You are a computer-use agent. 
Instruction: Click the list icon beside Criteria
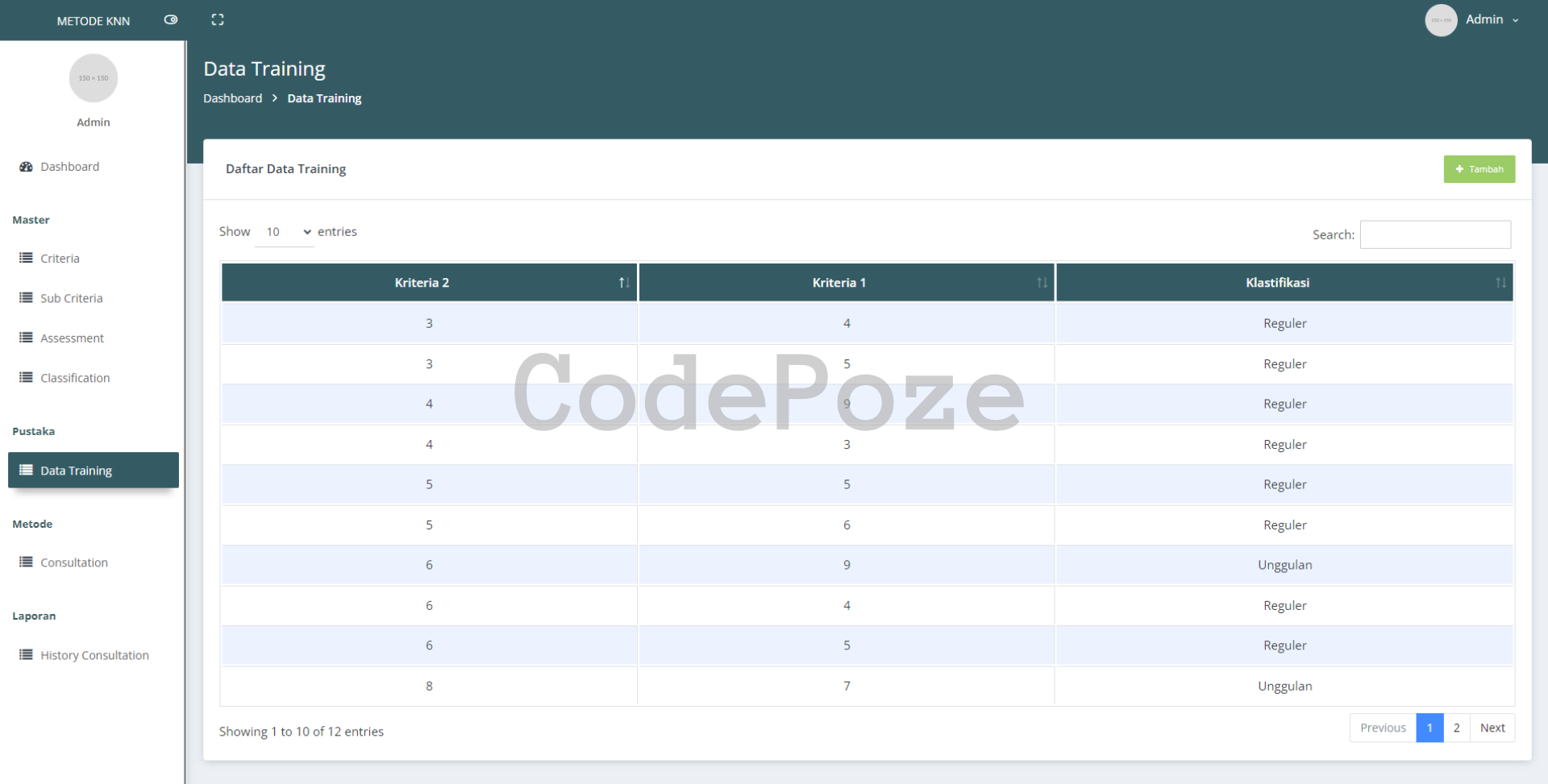coord(26,258)
